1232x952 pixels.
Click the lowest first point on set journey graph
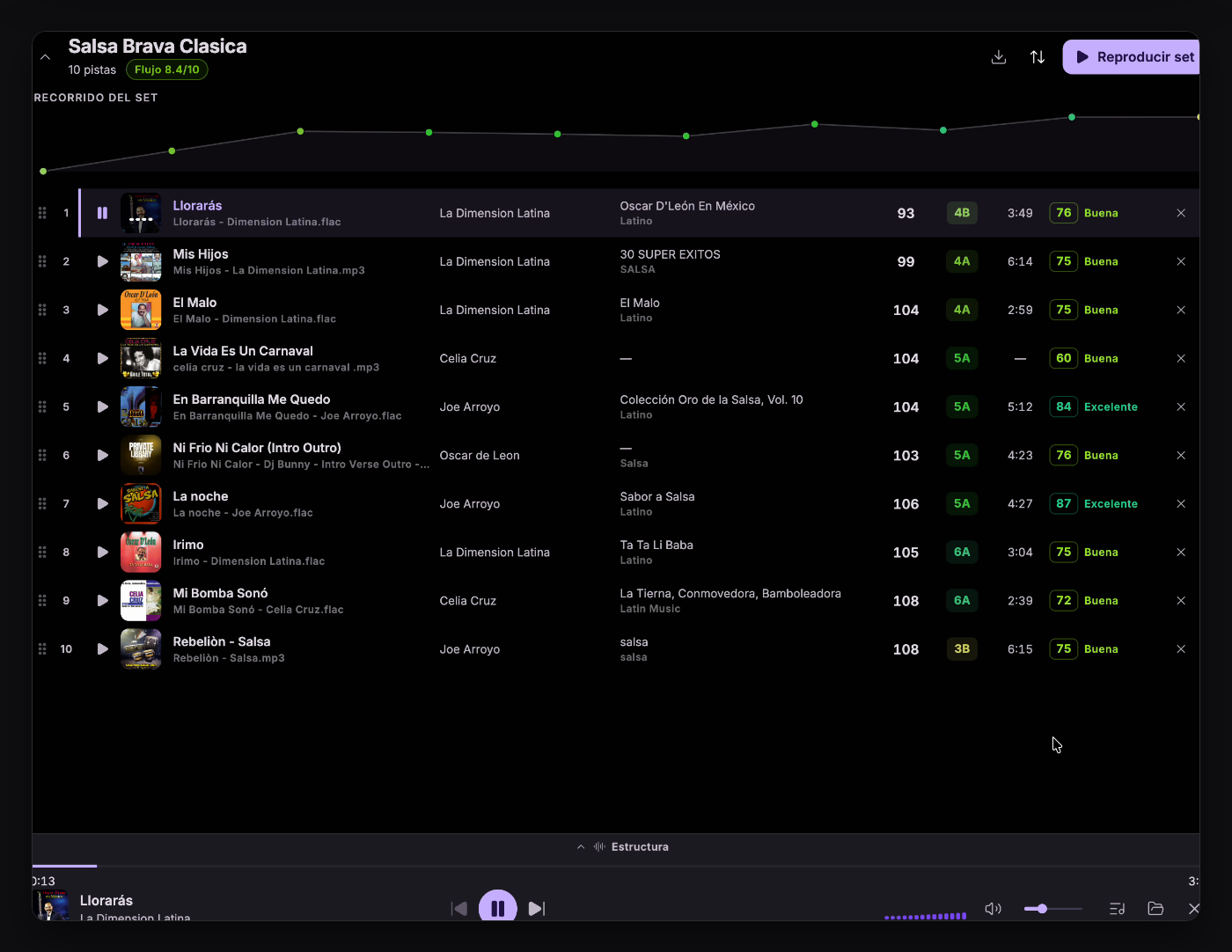(x=43, y=171)
